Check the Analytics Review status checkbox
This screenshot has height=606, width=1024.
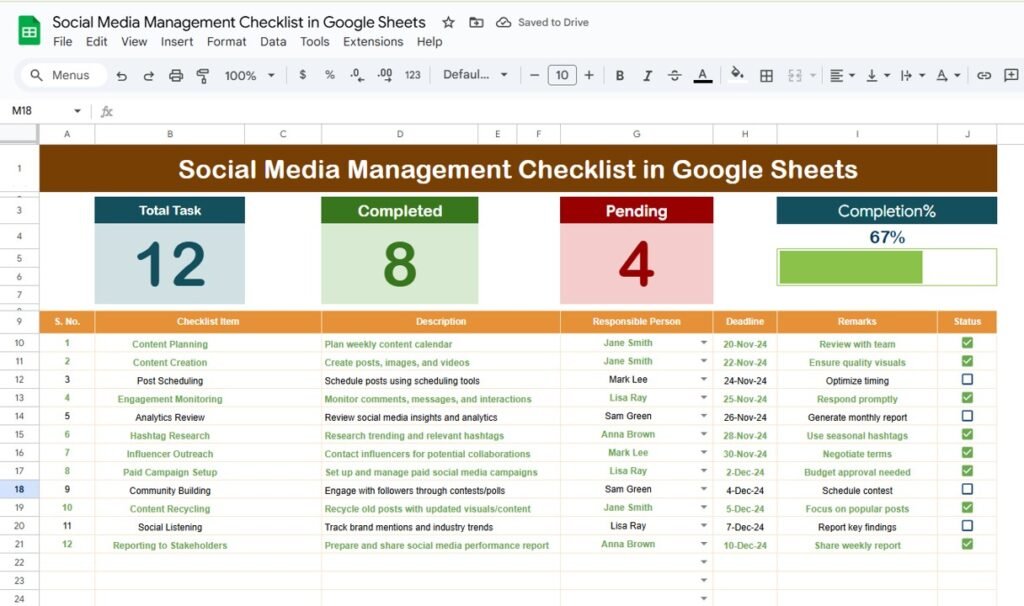(x=966, y=417)
